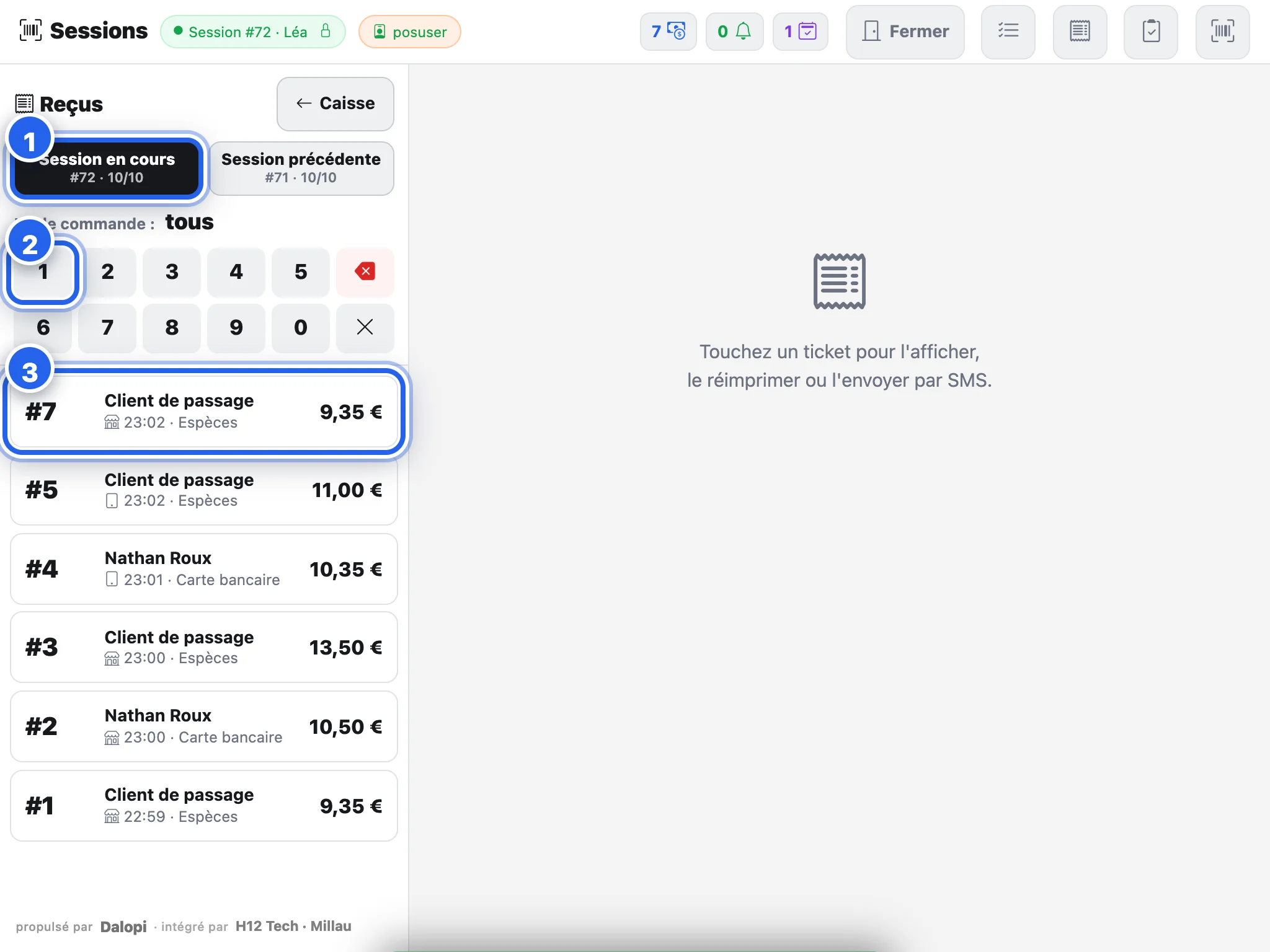The height and width of the screenshot is (952, 1270).
Task: Click the H12 Tech · Millau footer link
Action: [x=293, y=926]
